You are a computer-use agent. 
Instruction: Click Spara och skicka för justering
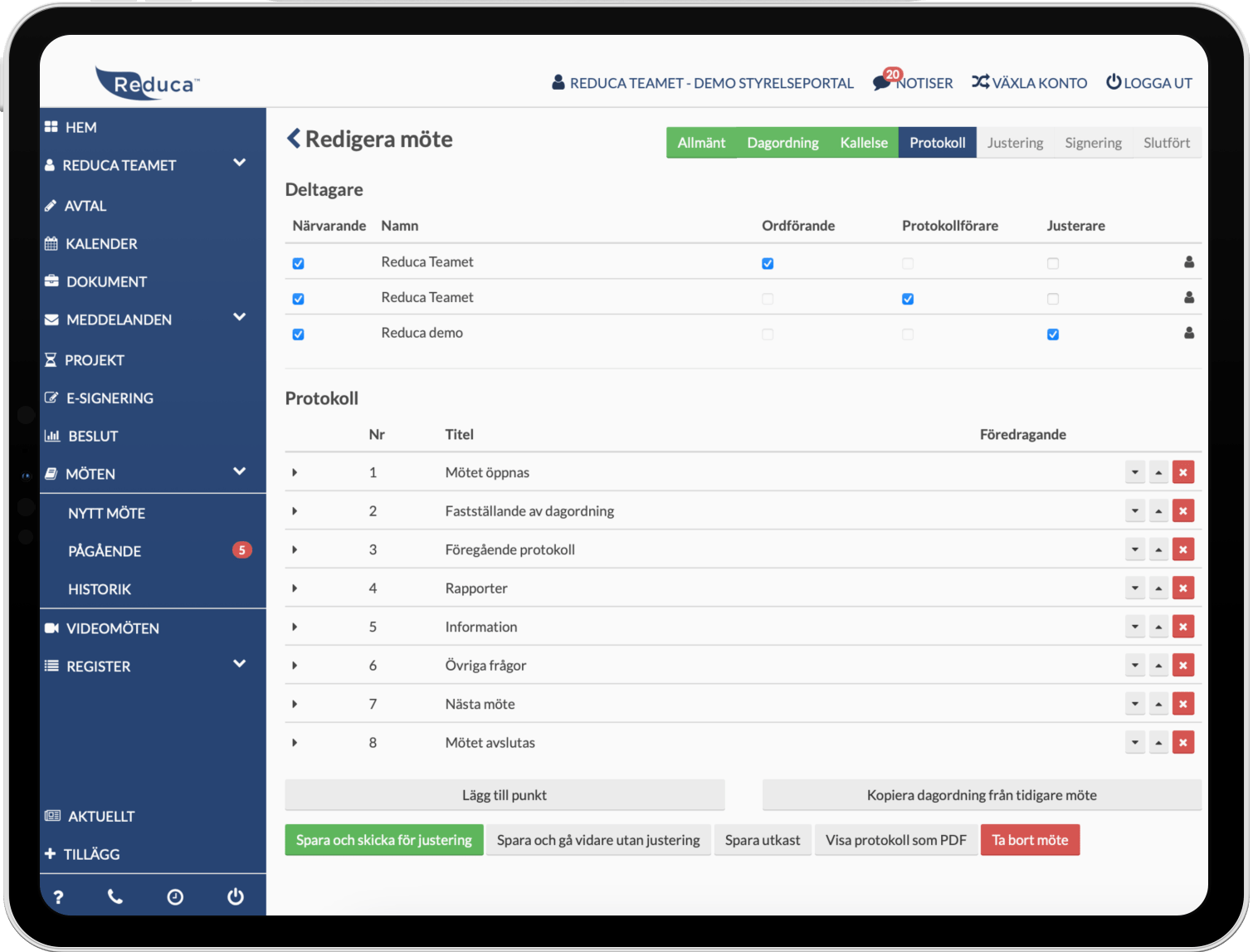click(383, 840)
